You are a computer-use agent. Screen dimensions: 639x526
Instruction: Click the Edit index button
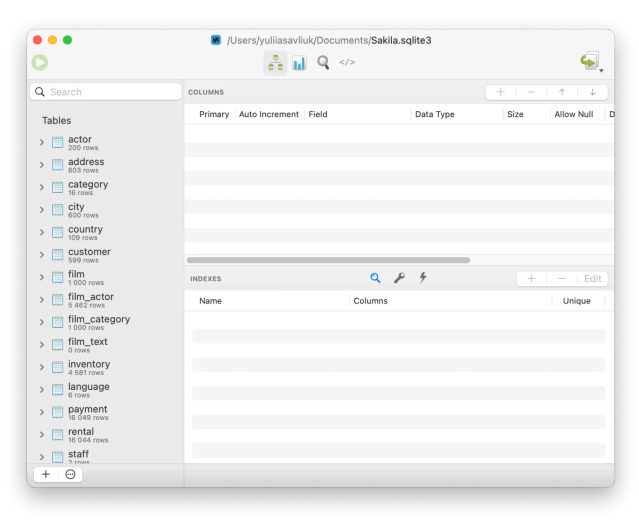pos(593,279)
